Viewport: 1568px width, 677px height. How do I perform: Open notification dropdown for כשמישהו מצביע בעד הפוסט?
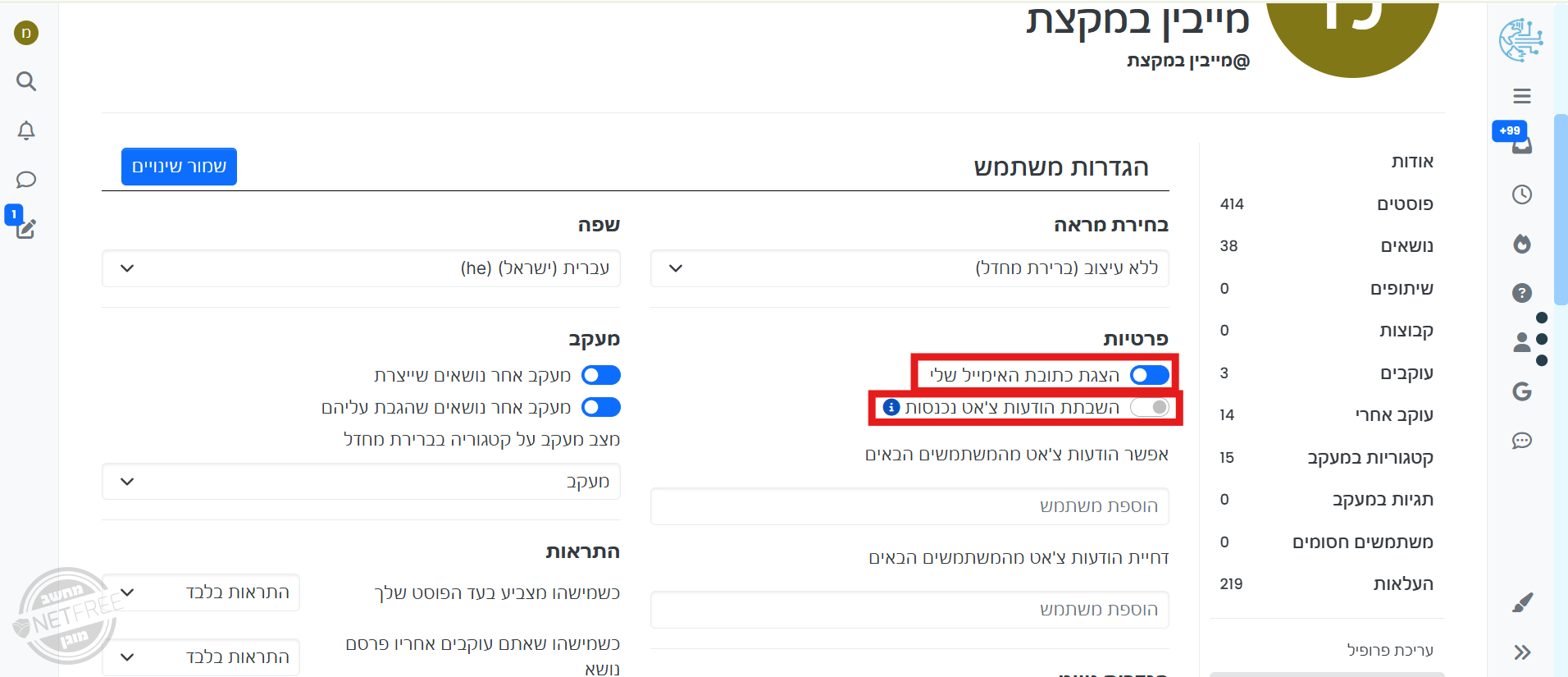click(x=201, y=592)
